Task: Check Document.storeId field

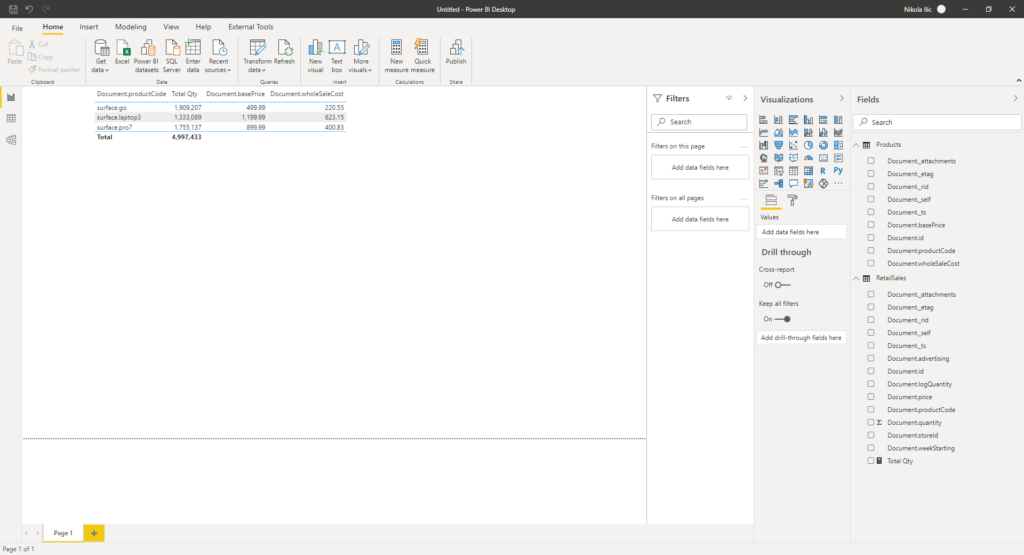Action: [871, 436]
